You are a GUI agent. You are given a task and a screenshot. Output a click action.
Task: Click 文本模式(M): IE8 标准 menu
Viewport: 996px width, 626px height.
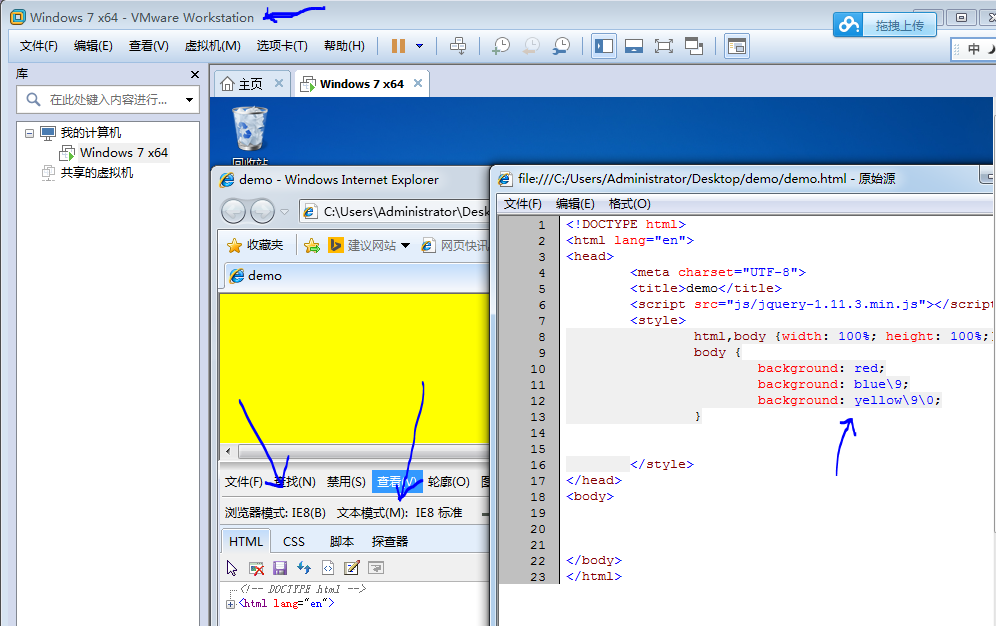[x=400, y=513]
